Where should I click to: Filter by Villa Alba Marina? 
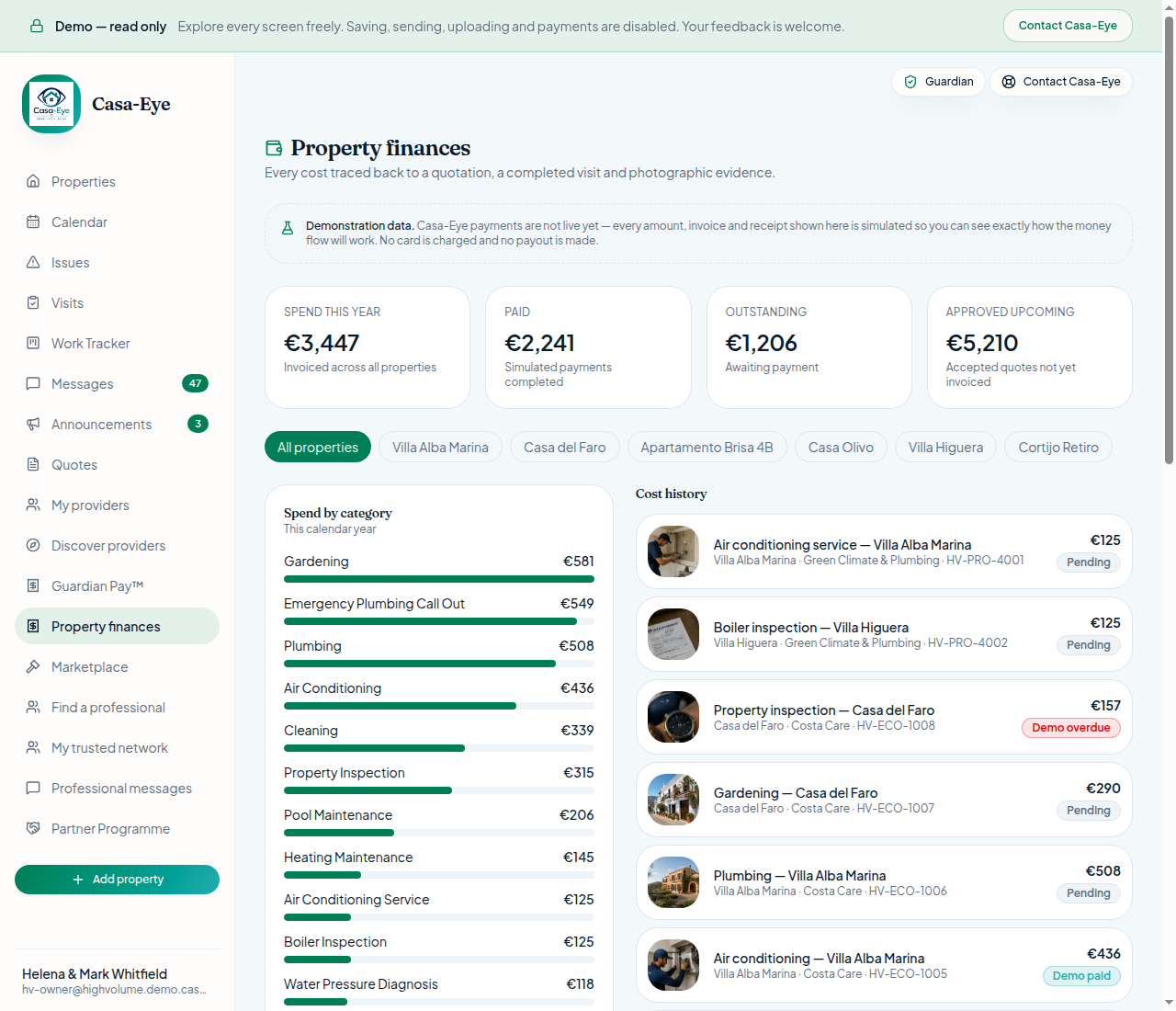440,447
